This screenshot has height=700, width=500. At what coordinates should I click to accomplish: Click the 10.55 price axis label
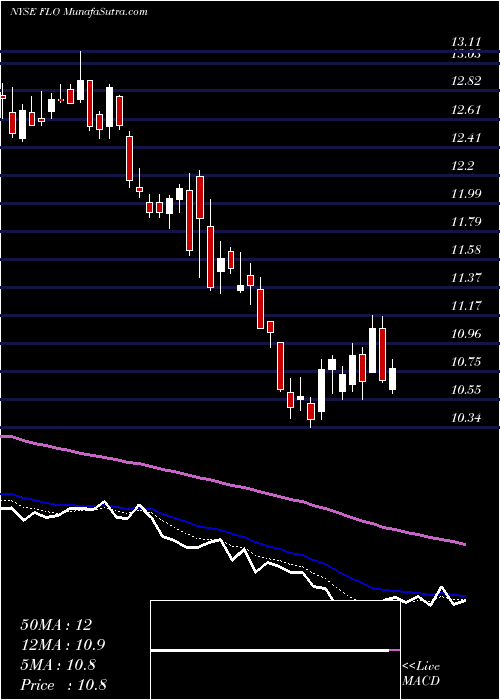tap(466, 390)
